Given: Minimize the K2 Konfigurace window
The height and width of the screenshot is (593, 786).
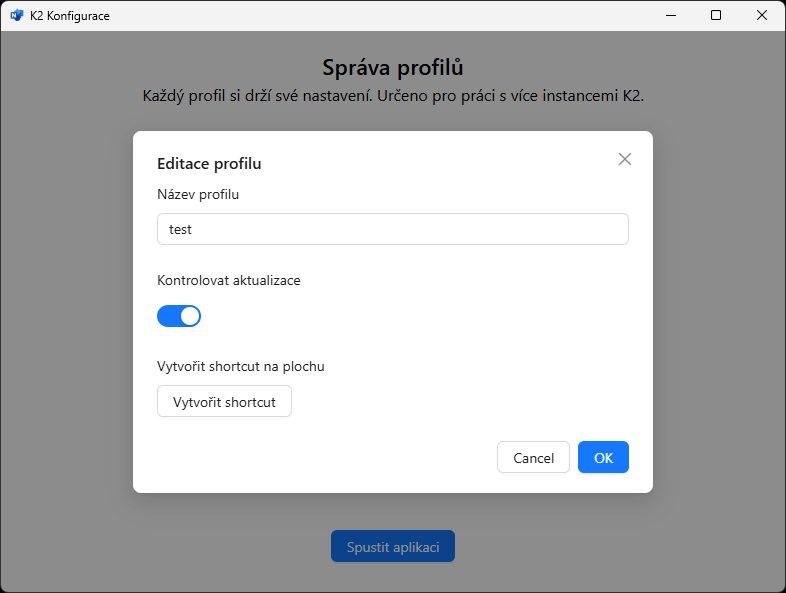Looking at the screenshot, I should point(669,16).
